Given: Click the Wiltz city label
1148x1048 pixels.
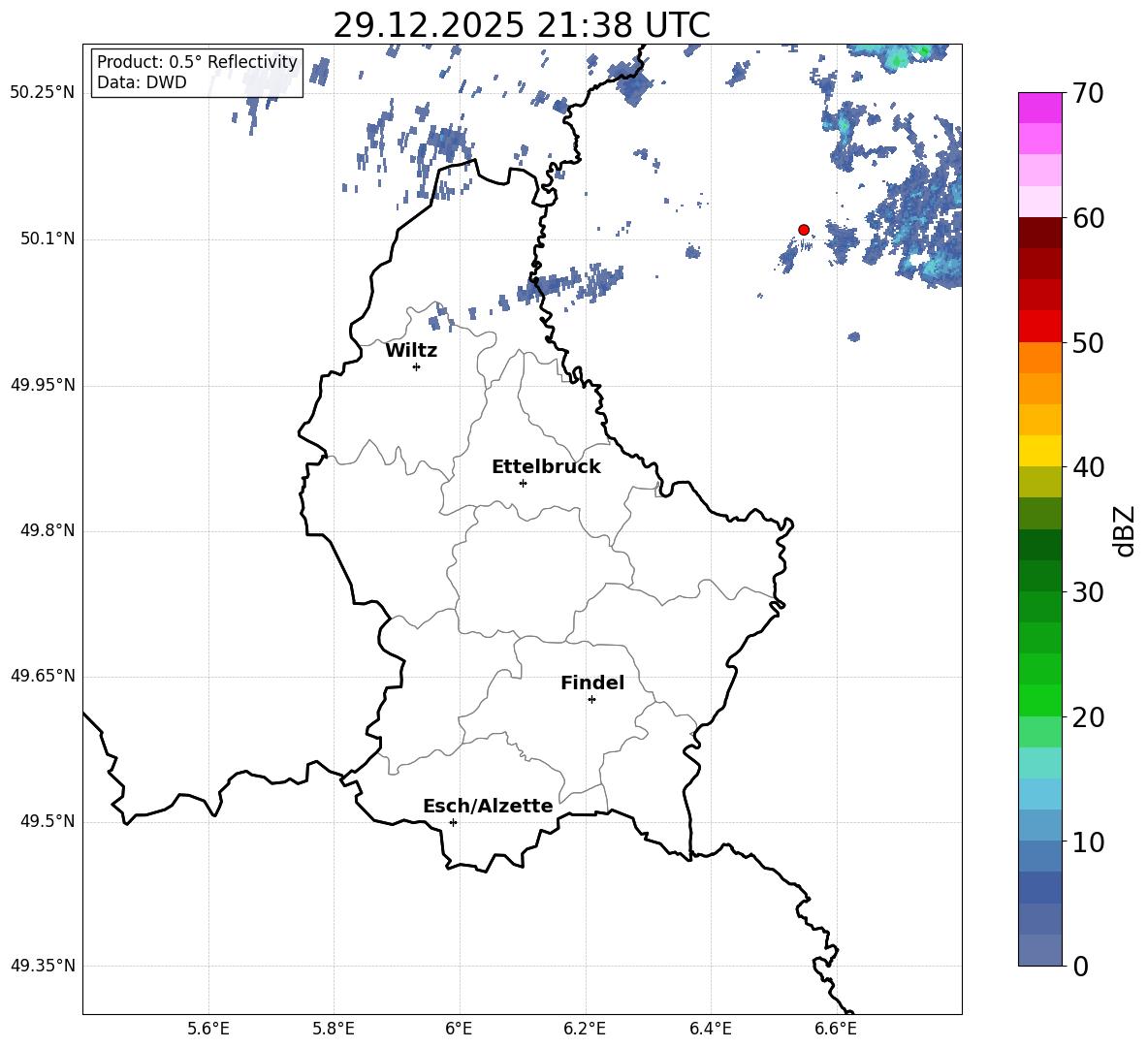Looking at the screenshot, I should click(x=411, y=351).
